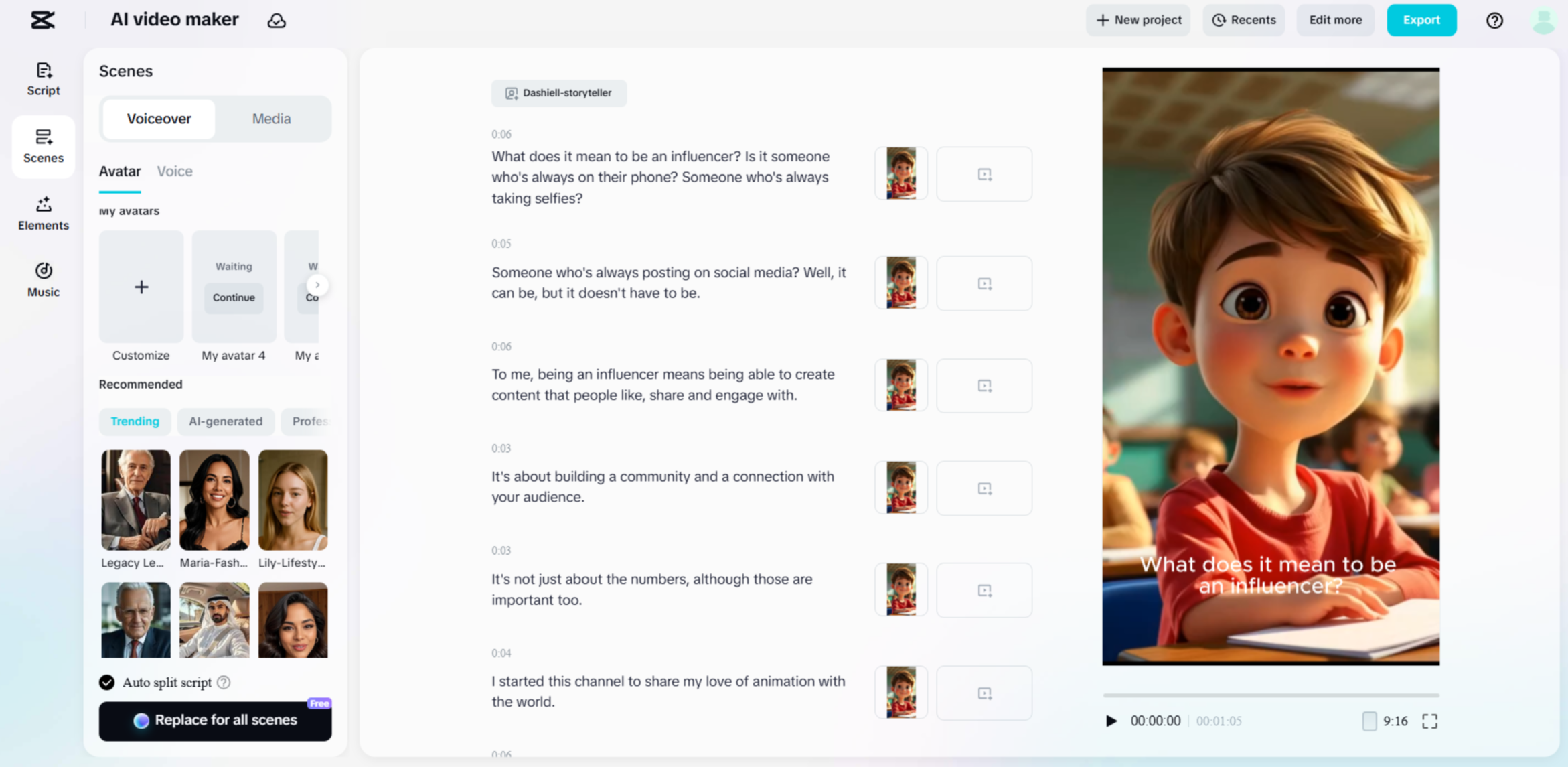The image size is (1568, 767).
Task: Open the help question mark icon
Action: point(1494,20)
